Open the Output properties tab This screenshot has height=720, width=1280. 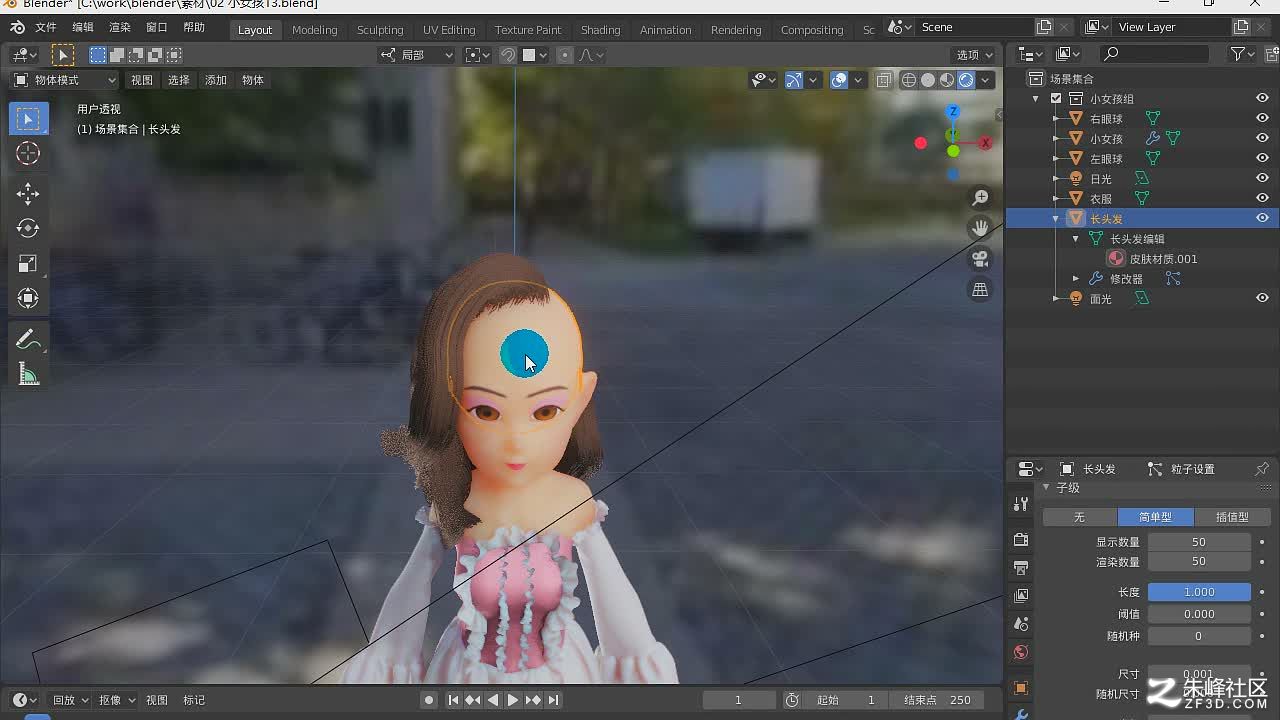(1021, 568)
